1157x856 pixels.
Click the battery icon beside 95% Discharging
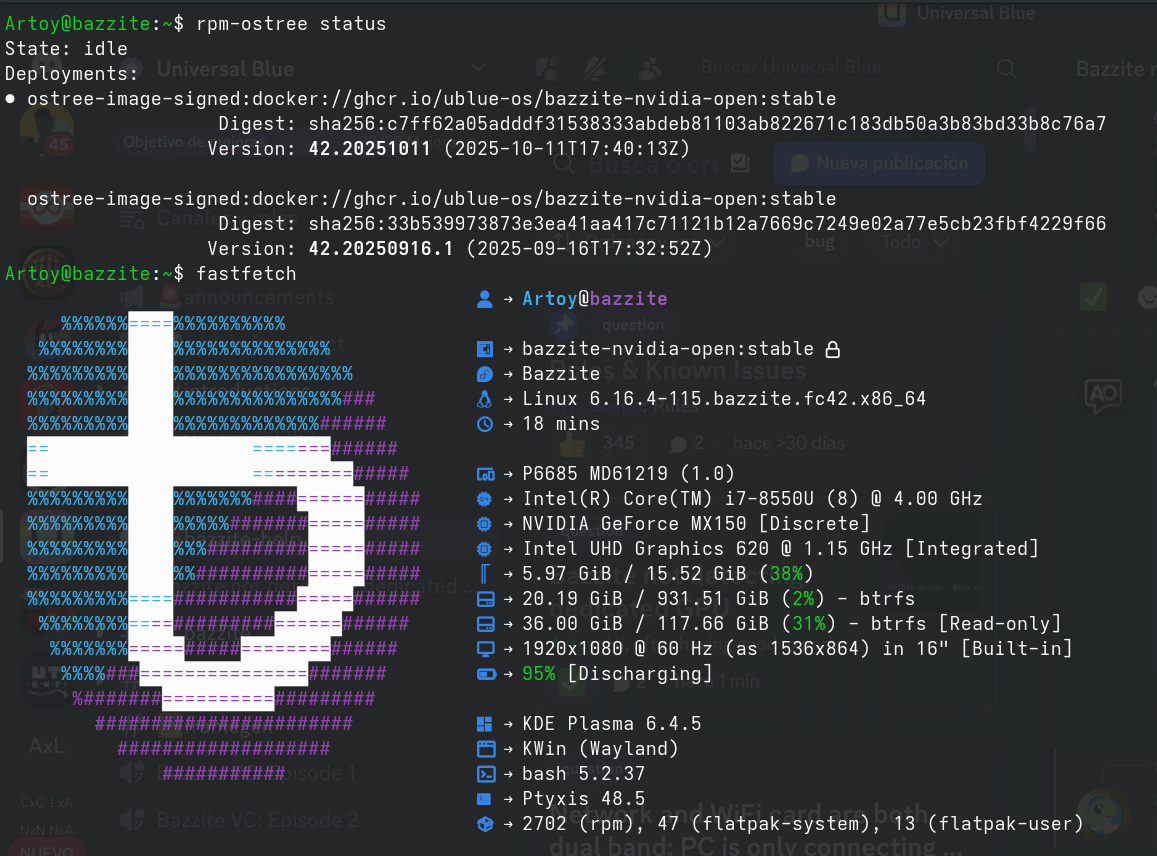(x=486, y=674)
